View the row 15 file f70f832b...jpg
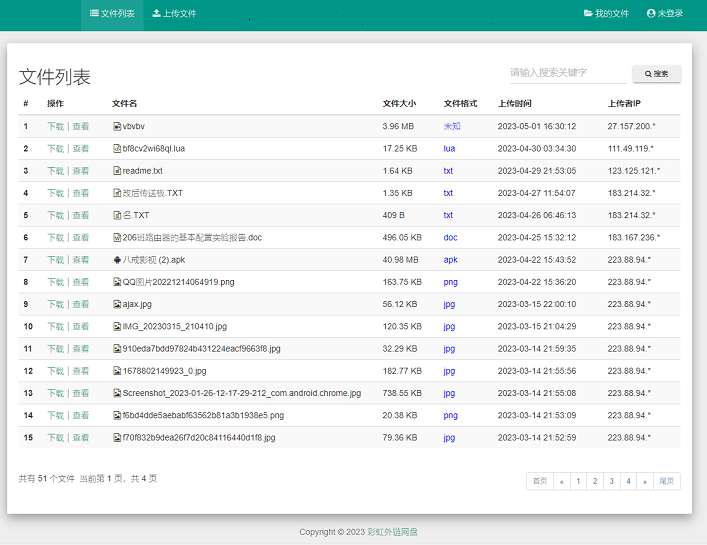Viewport: 707px width, 545px height. coord(81,438)
